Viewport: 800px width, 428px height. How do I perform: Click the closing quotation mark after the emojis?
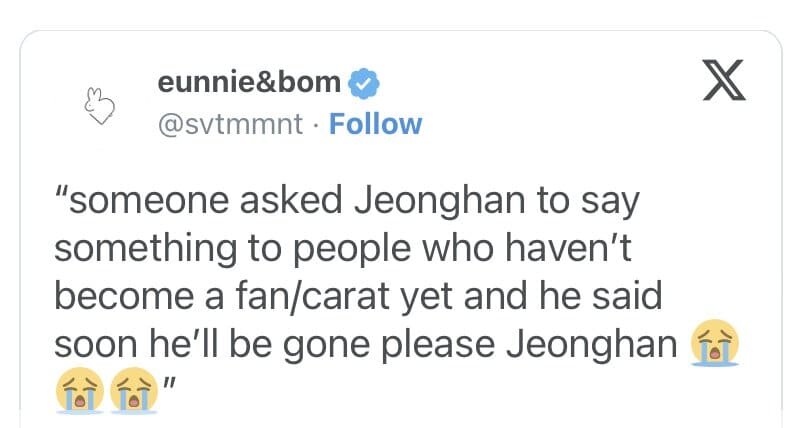[x=170, y=382]
